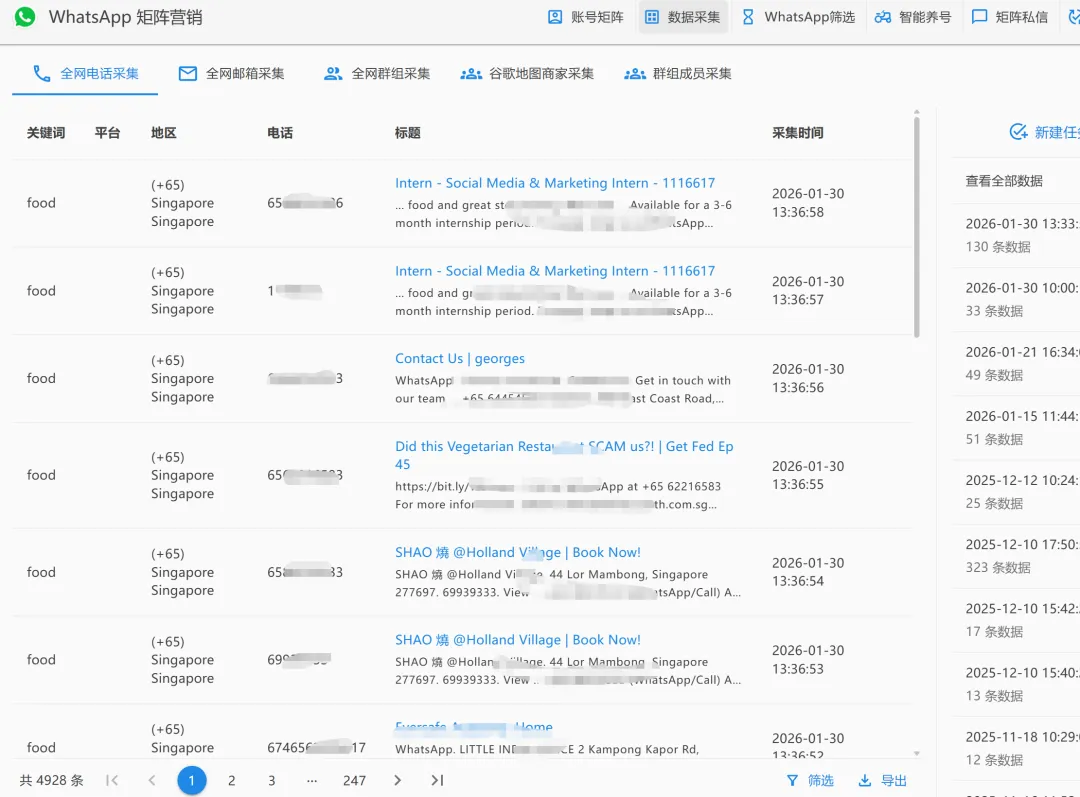The height and width of the screenshot is (797, 1080).
Task: Click the 新建任务 button
Action: click(x=1044, y=132)
